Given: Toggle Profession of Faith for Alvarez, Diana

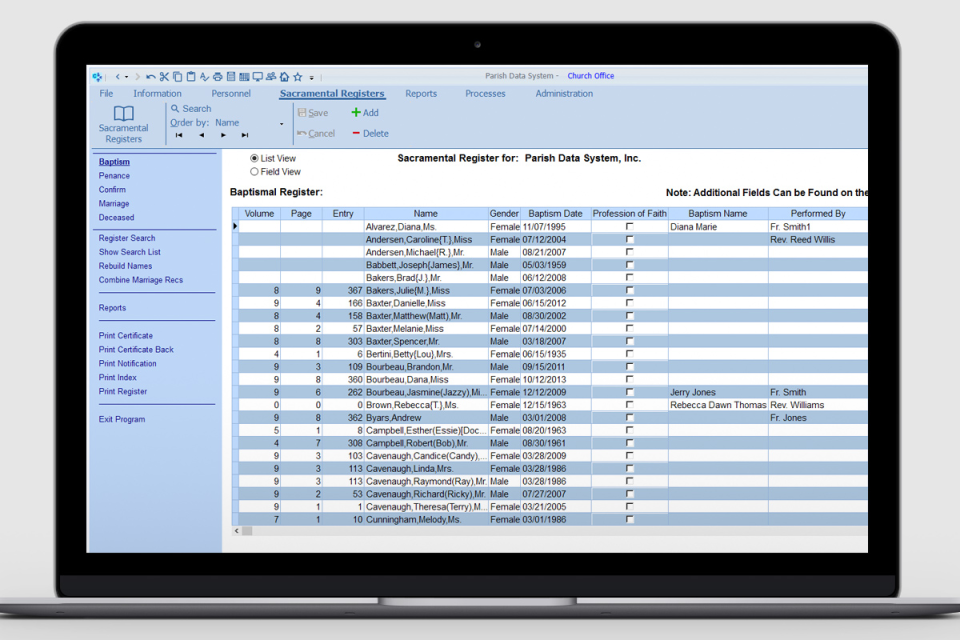Looking at the screenshot, I should [x=629, y=227].
